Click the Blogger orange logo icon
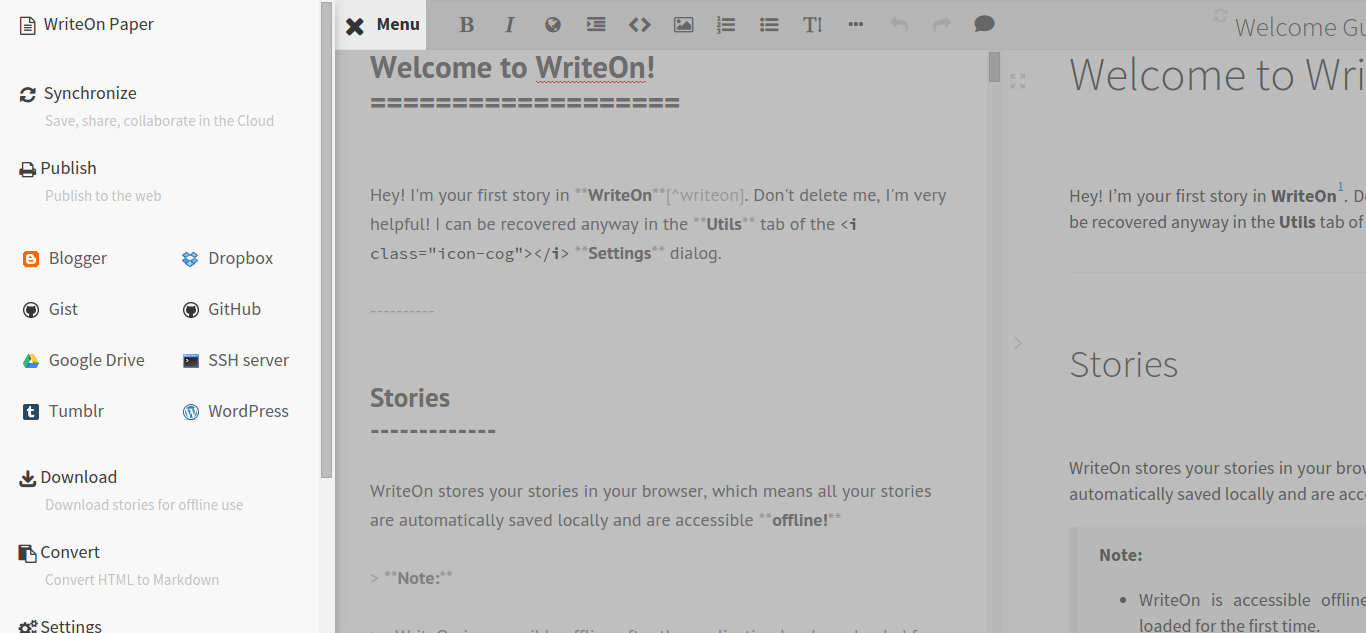Viewport: 1366px width, 633px height. (31, 259)
